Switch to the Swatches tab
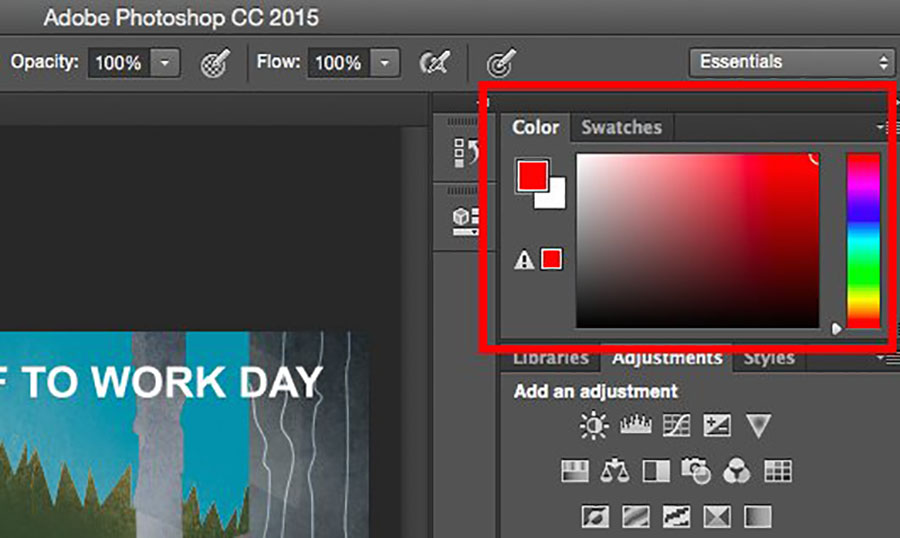This screenshot has height=538, width=900. (621, 128)
